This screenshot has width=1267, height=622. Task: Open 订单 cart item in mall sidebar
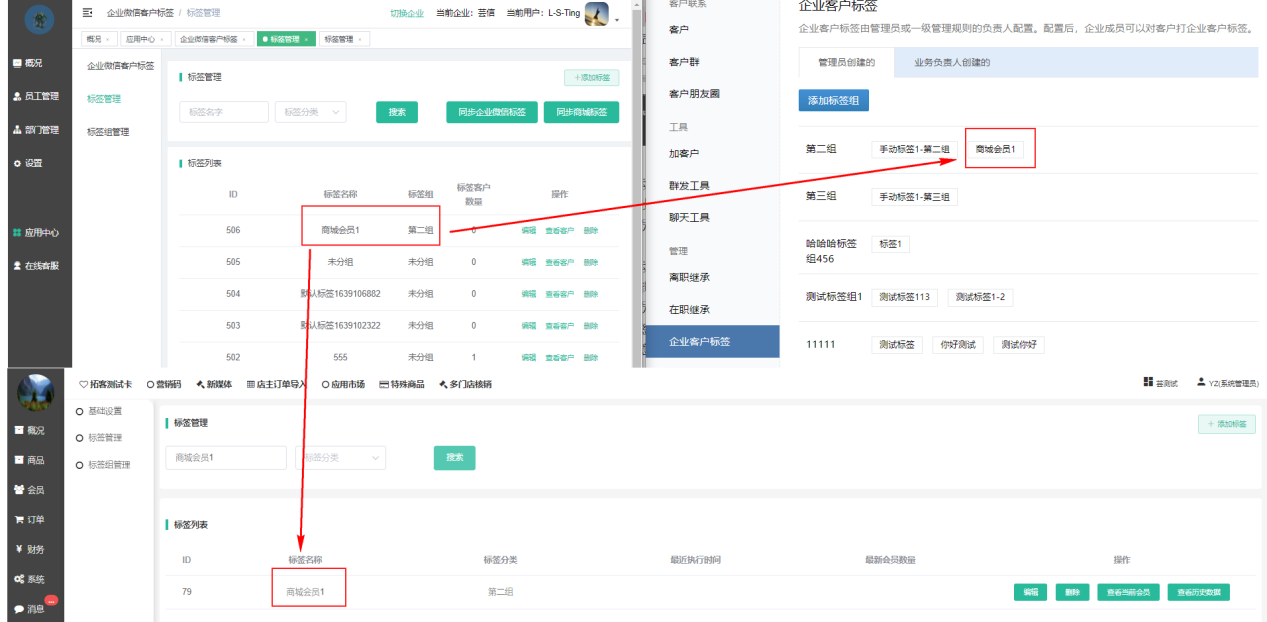pos(29,520)
